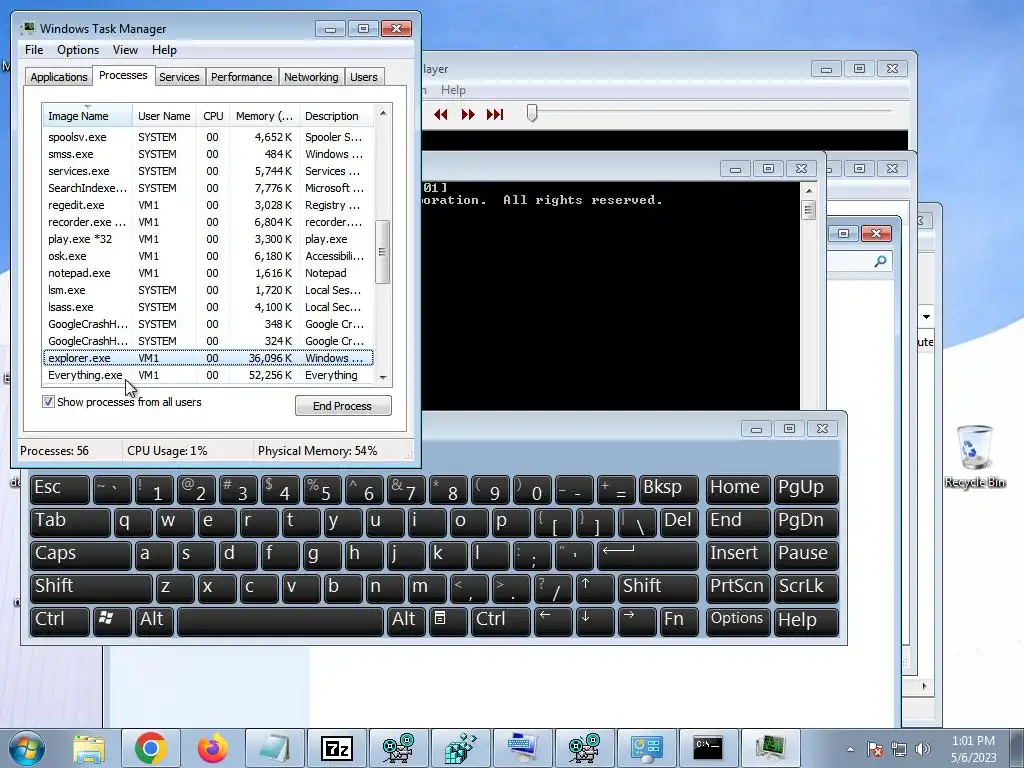1024x768 pixels.
Task: Click the Bksp key on the on-screen keyboard
Action: [669, 489]
